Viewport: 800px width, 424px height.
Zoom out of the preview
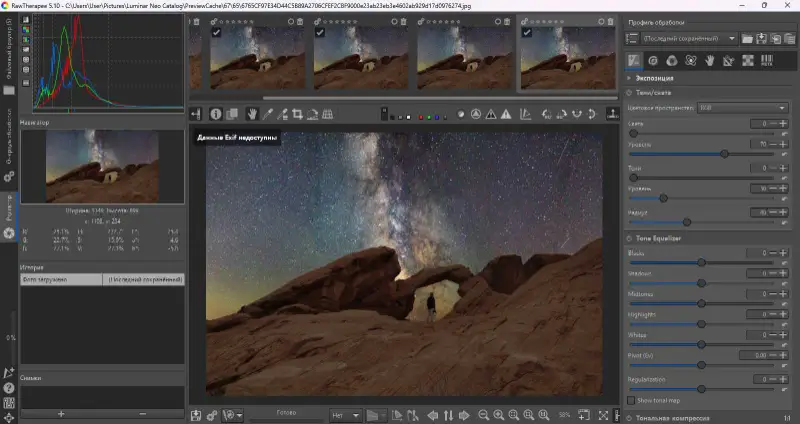click(x=483, y=415)
